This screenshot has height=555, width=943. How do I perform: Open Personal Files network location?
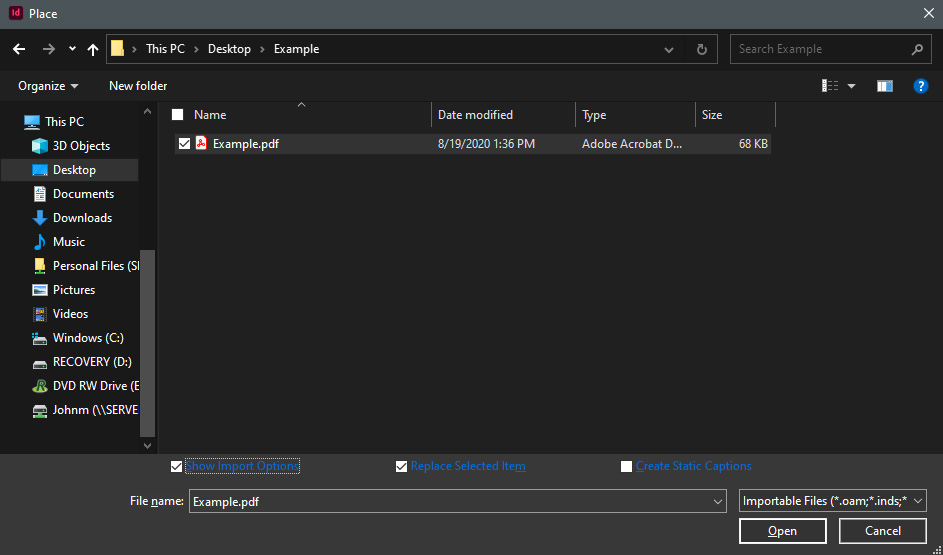pos(96,266)
